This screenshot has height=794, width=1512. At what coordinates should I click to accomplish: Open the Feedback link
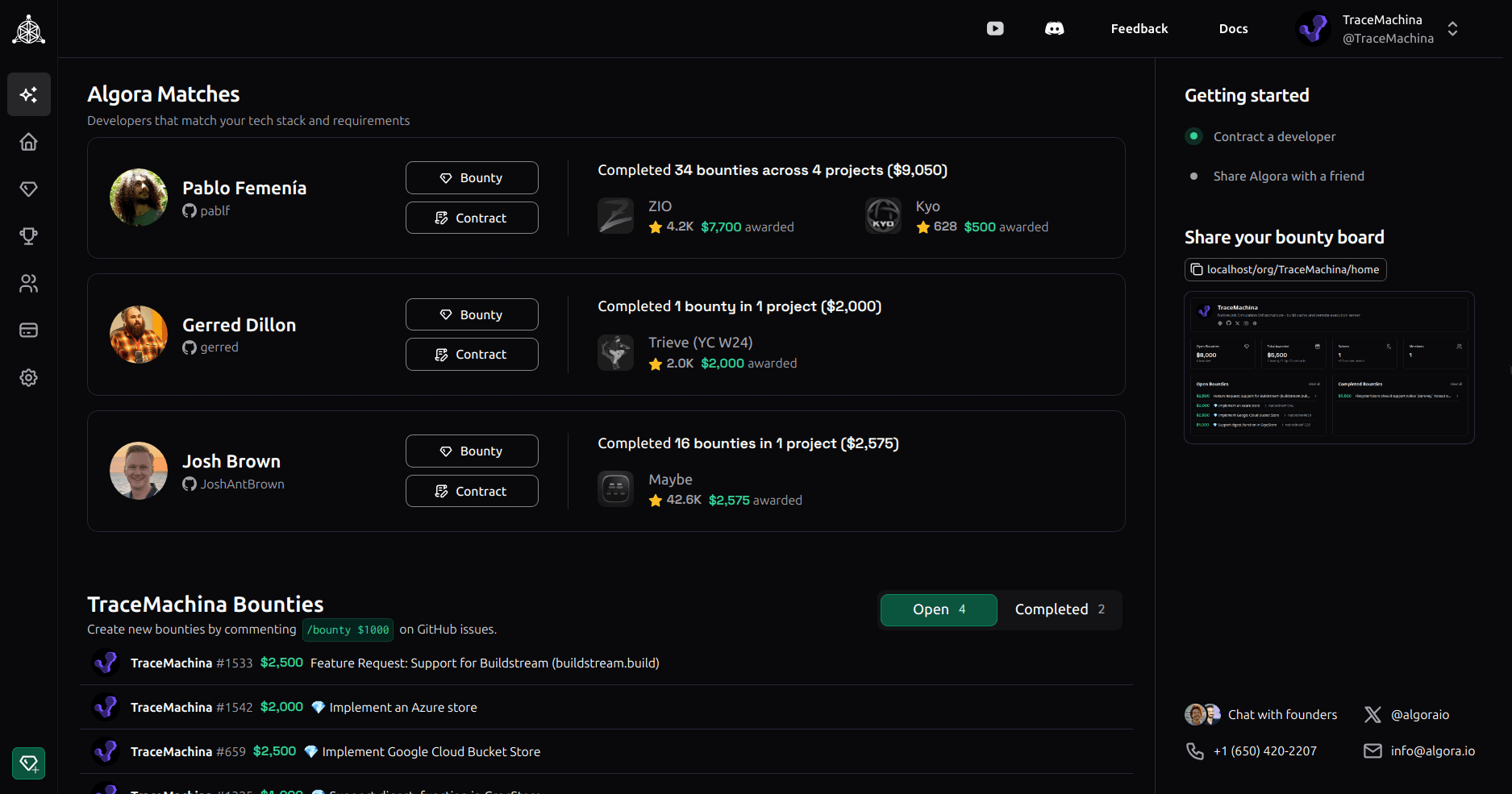point(1139,28)
